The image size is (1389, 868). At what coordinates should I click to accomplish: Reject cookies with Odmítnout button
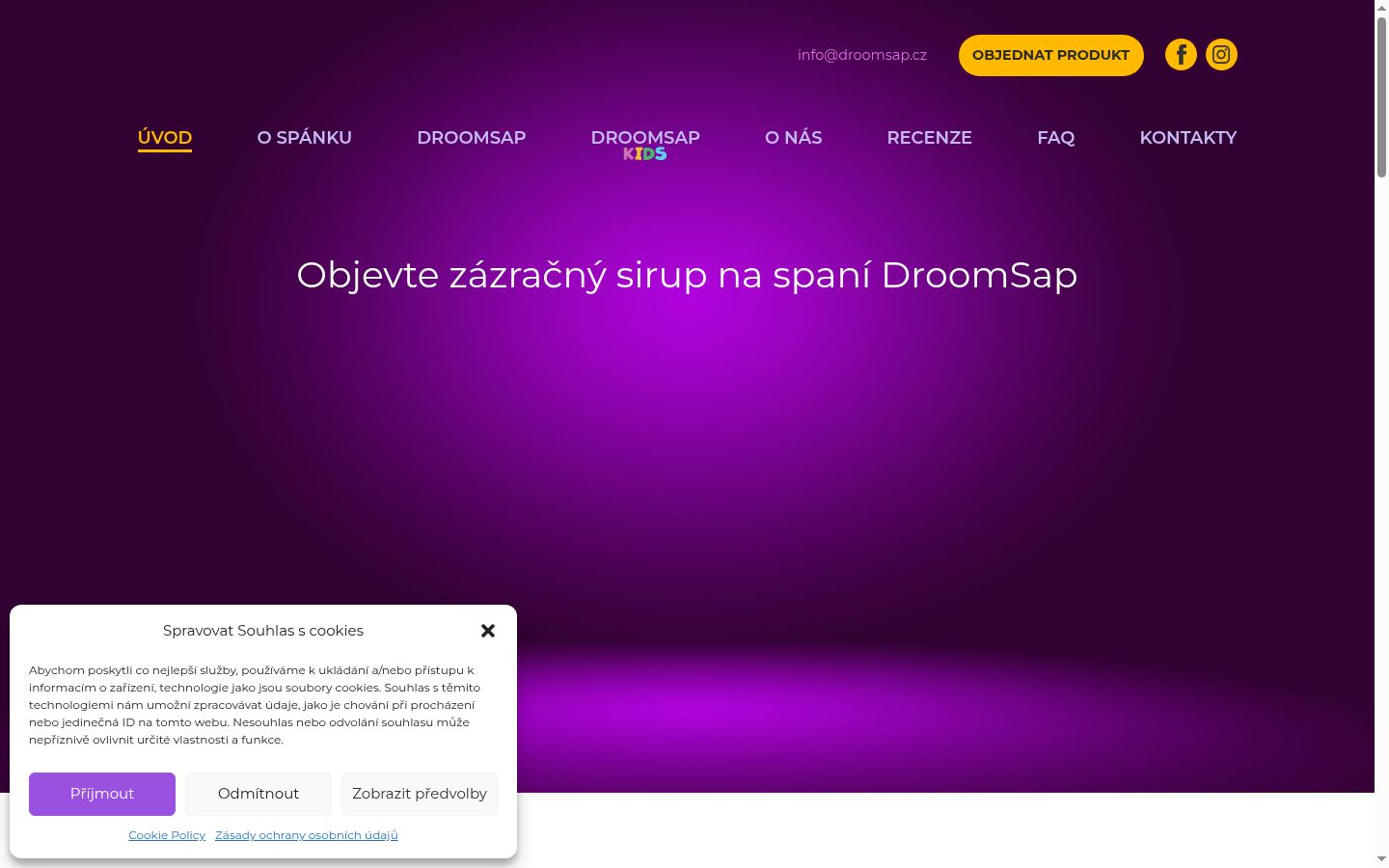[x=259, y=794]
